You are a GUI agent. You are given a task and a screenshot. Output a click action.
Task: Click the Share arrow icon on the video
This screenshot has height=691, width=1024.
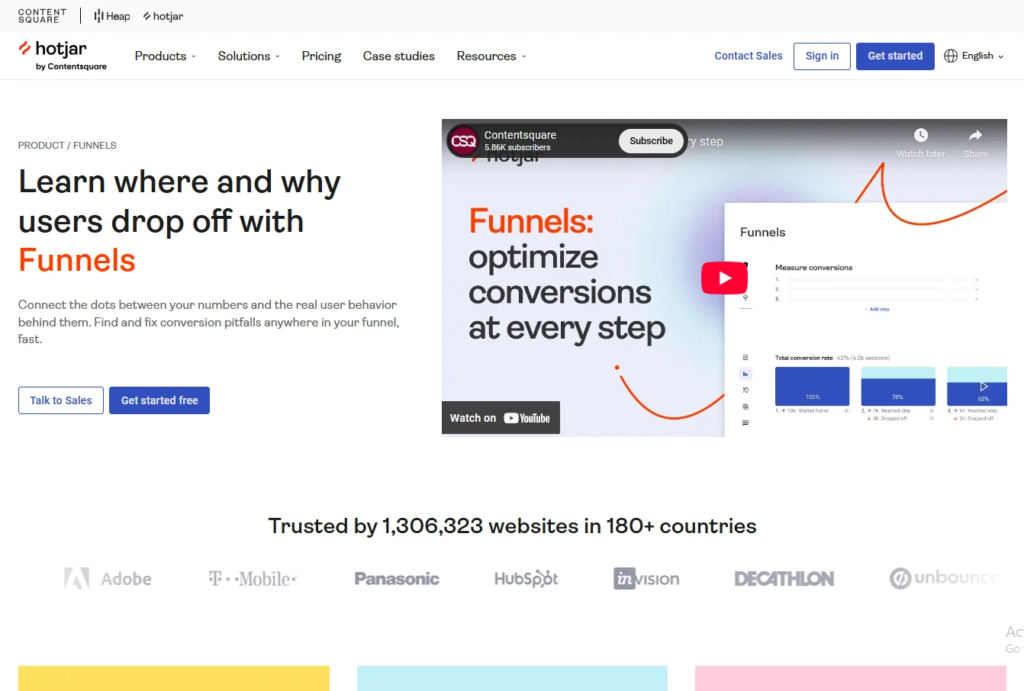point(975,135)
